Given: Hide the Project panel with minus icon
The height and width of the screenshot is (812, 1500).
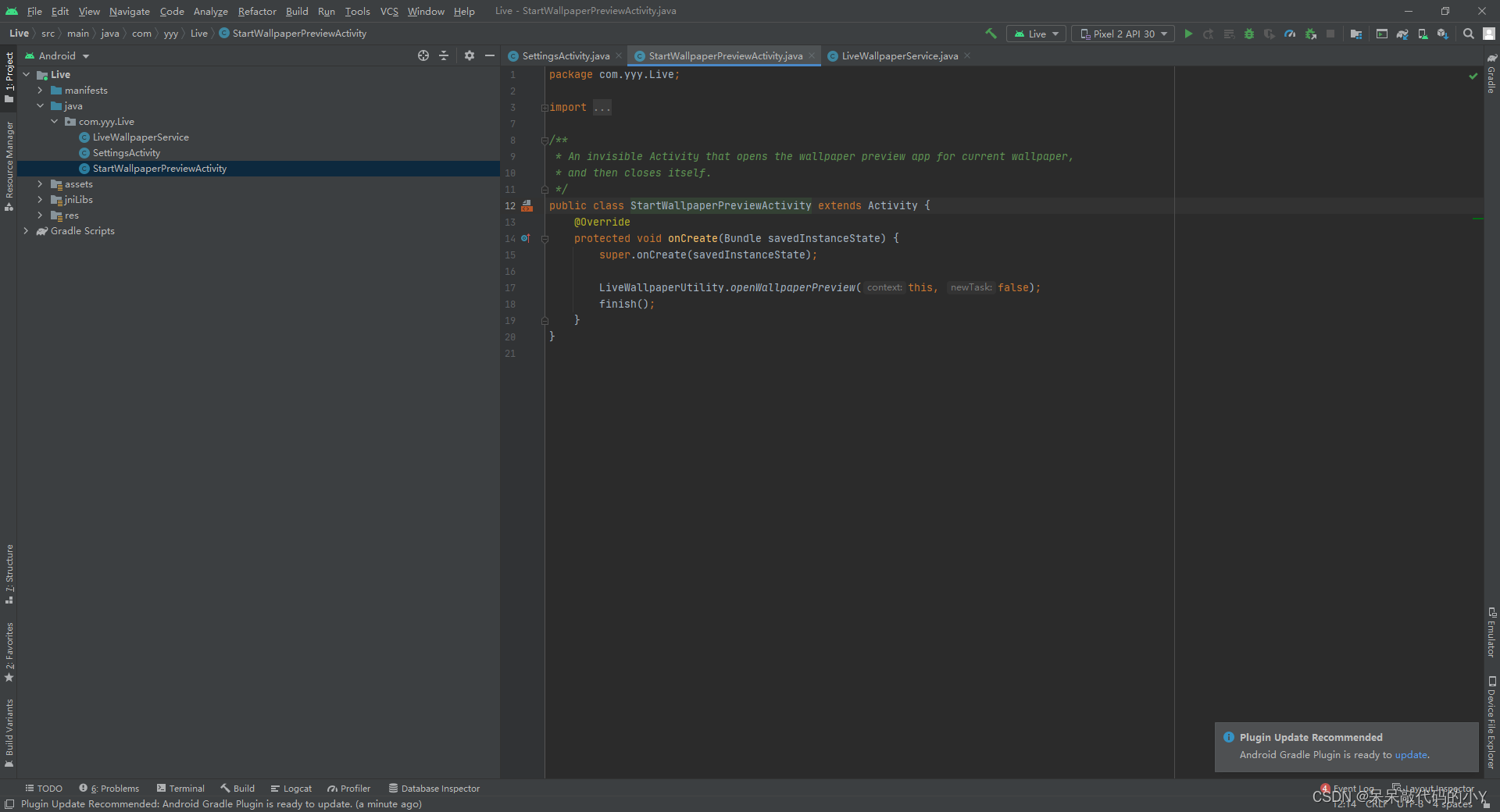Looking at the screenshot, I should (490, 55).
